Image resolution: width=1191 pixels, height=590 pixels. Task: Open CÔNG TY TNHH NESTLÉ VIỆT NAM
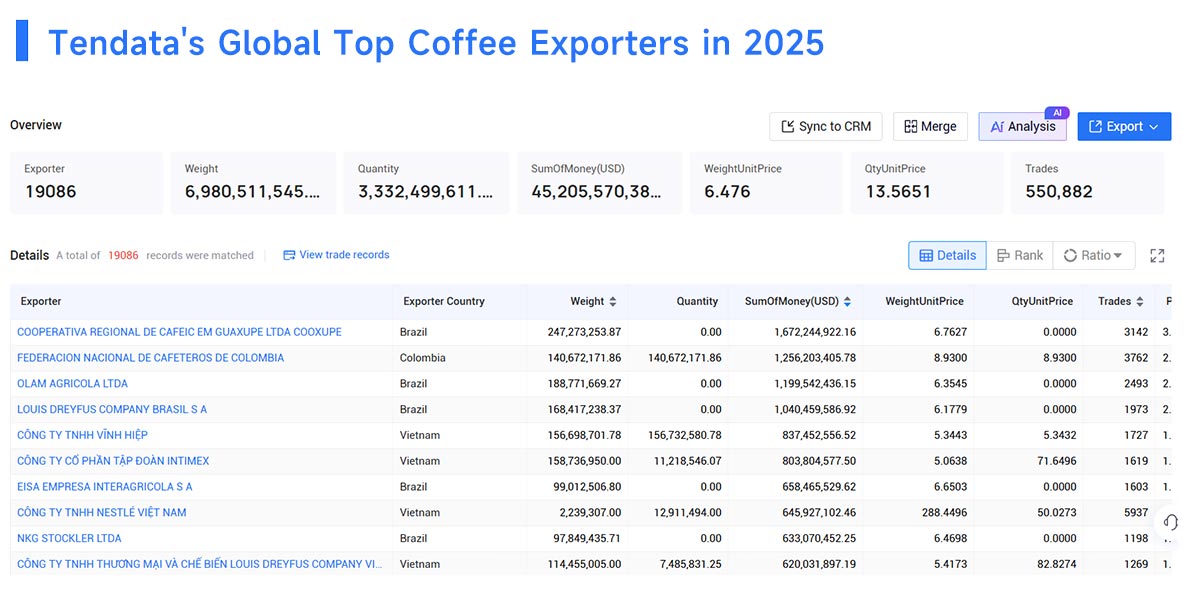[x=102, y=513]
